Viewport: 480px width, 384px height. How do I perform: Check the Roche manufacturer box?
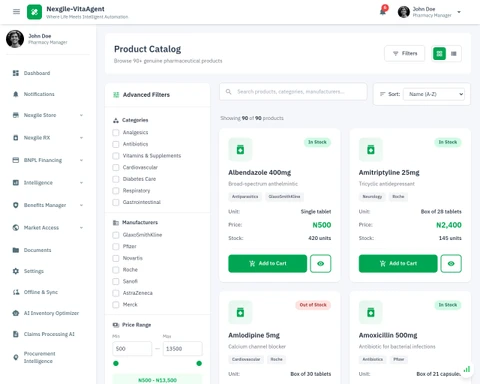(x=116, y=270)
